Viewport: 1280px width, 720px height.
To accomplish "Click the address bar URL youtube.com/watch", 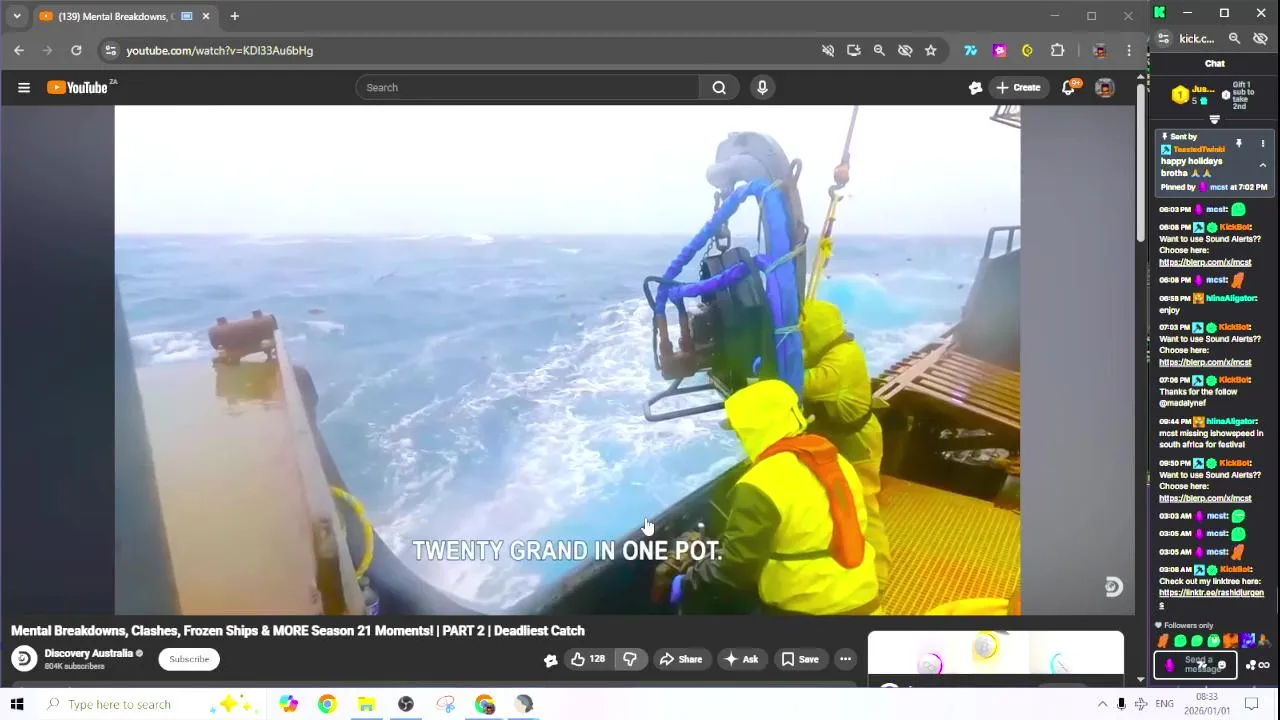I will (219, 50).
